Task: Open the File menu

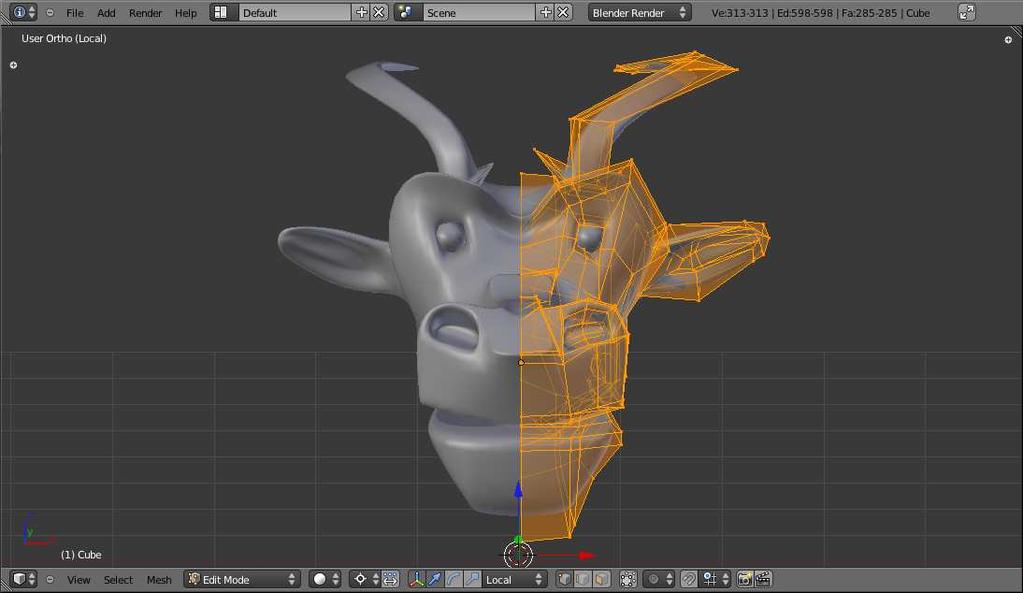Action: coord(75,12)
